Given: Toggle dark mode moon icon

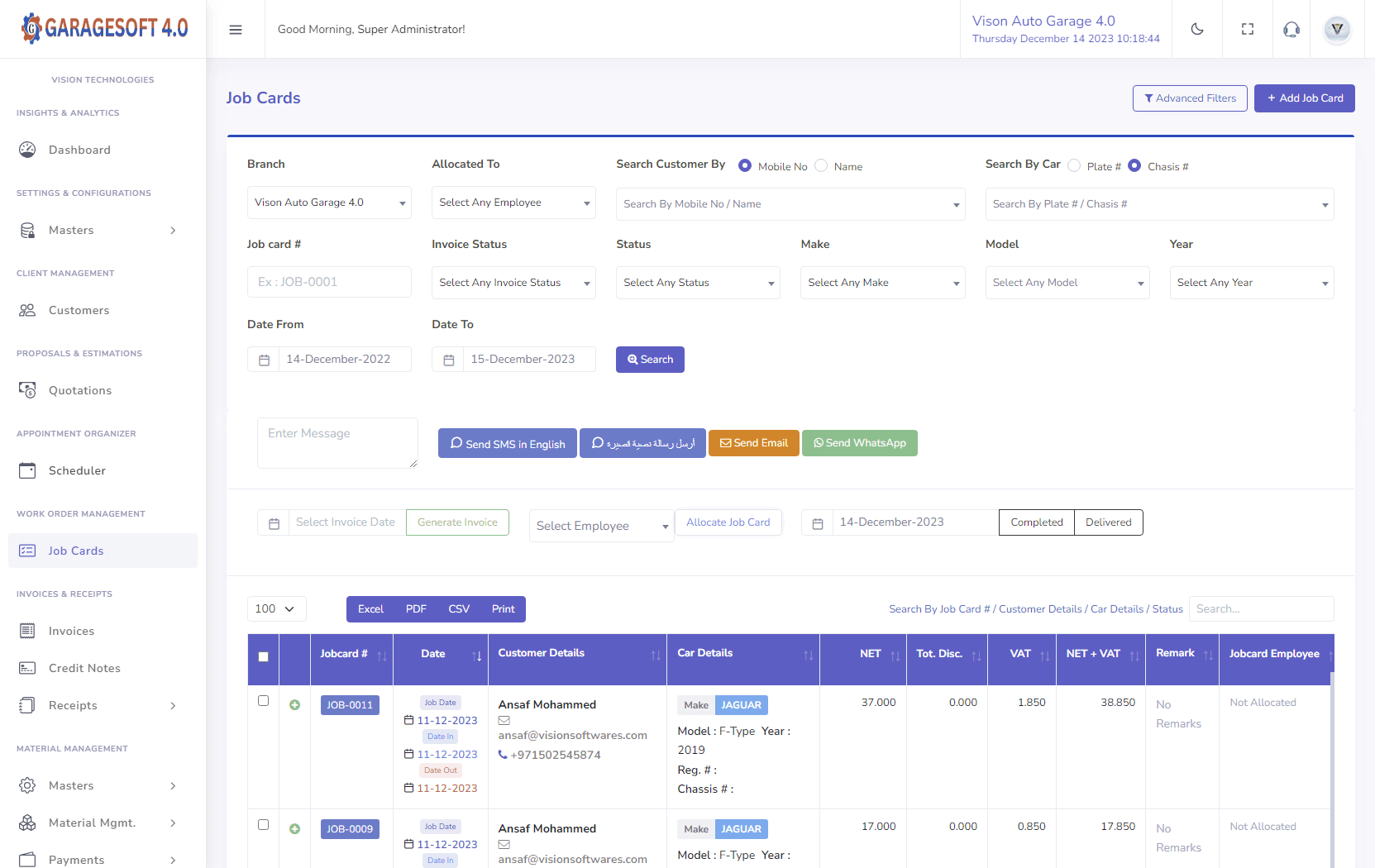Looking at the screenshot, I should click(x=1196, y=30).
